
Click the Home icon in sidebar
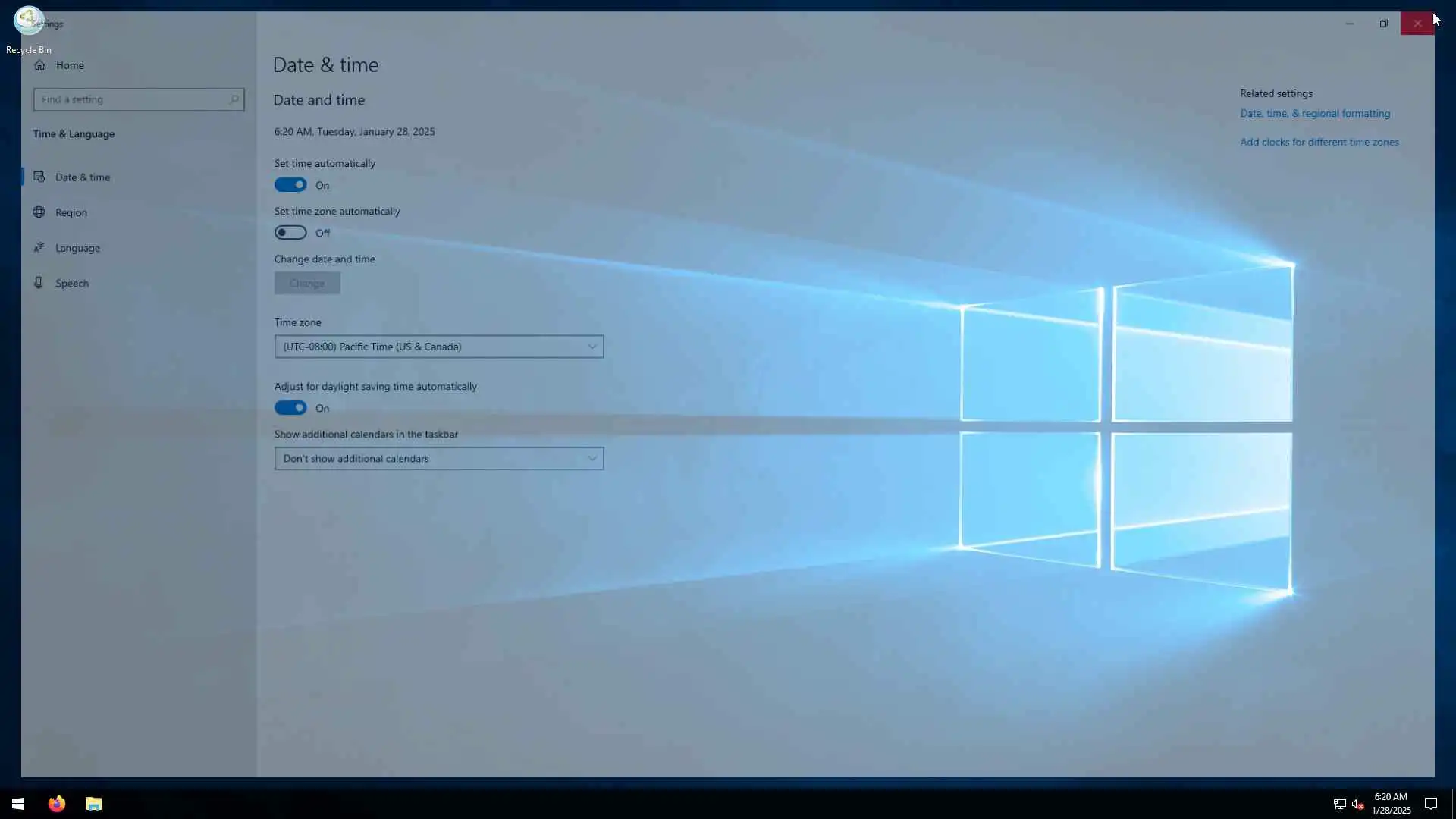(39, 65)
